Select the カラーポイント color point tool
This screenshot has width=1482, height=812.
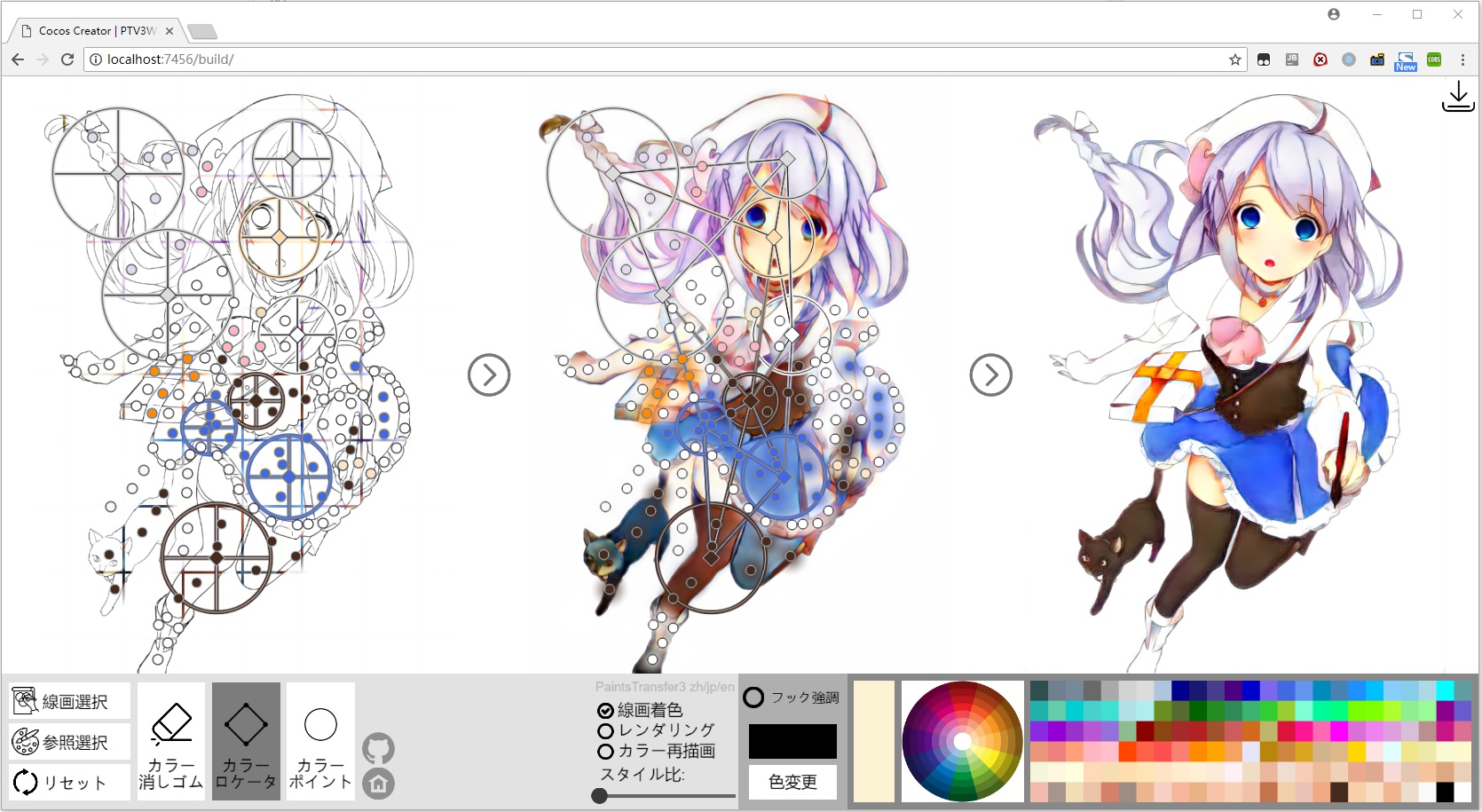pyautogui.click(x=320, y=741)
